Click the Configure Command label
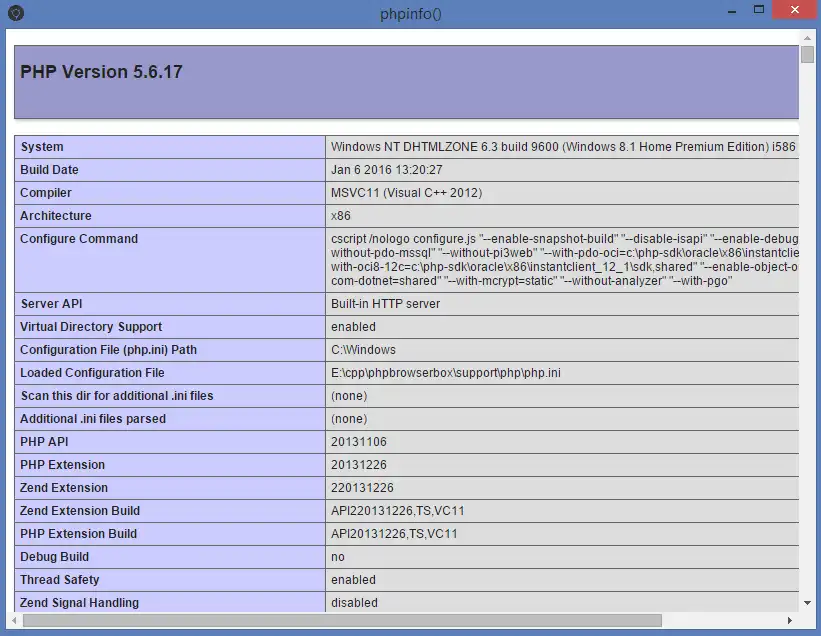 click(x=79, y=239)
